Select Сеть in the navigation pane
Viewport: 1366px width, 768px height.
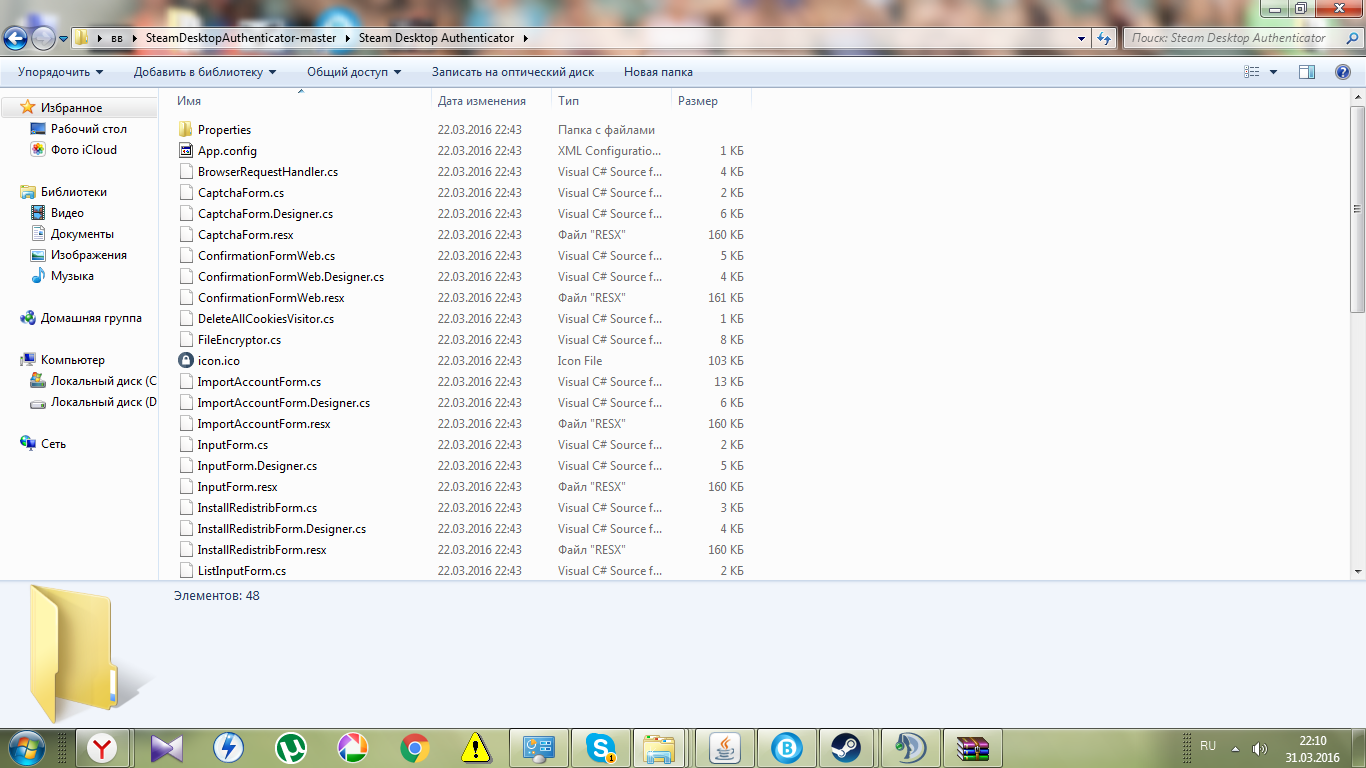[53, 444]
